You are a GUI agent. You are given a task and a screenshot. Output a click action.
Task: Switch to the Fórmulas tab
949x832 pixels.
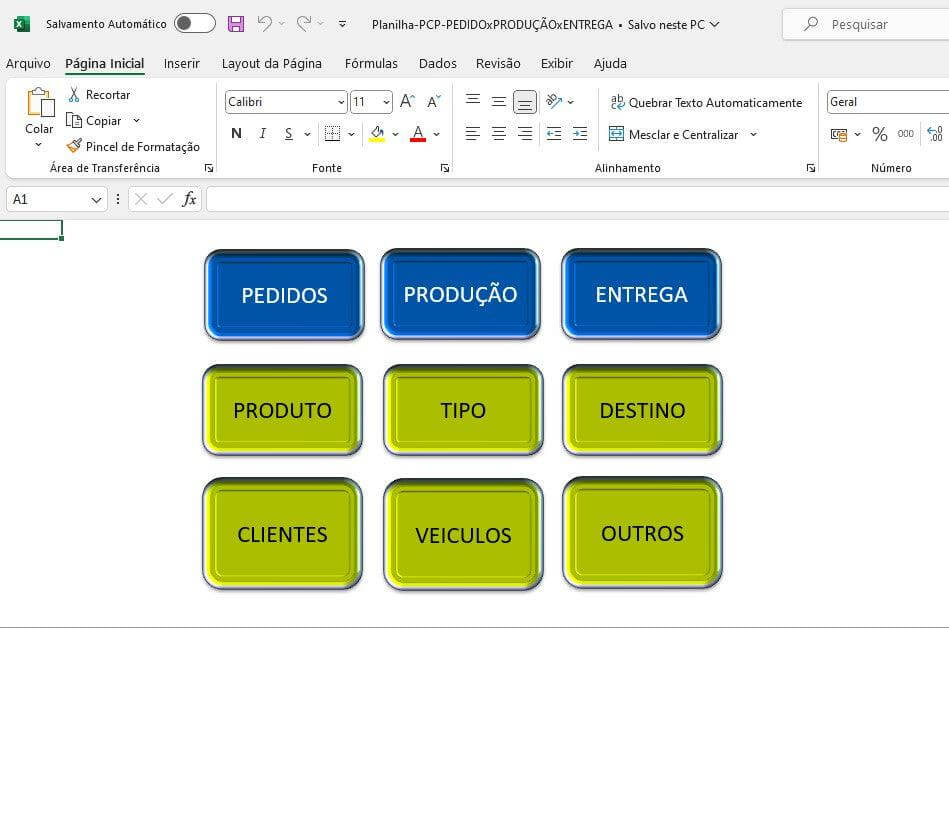tap(371, 63)
